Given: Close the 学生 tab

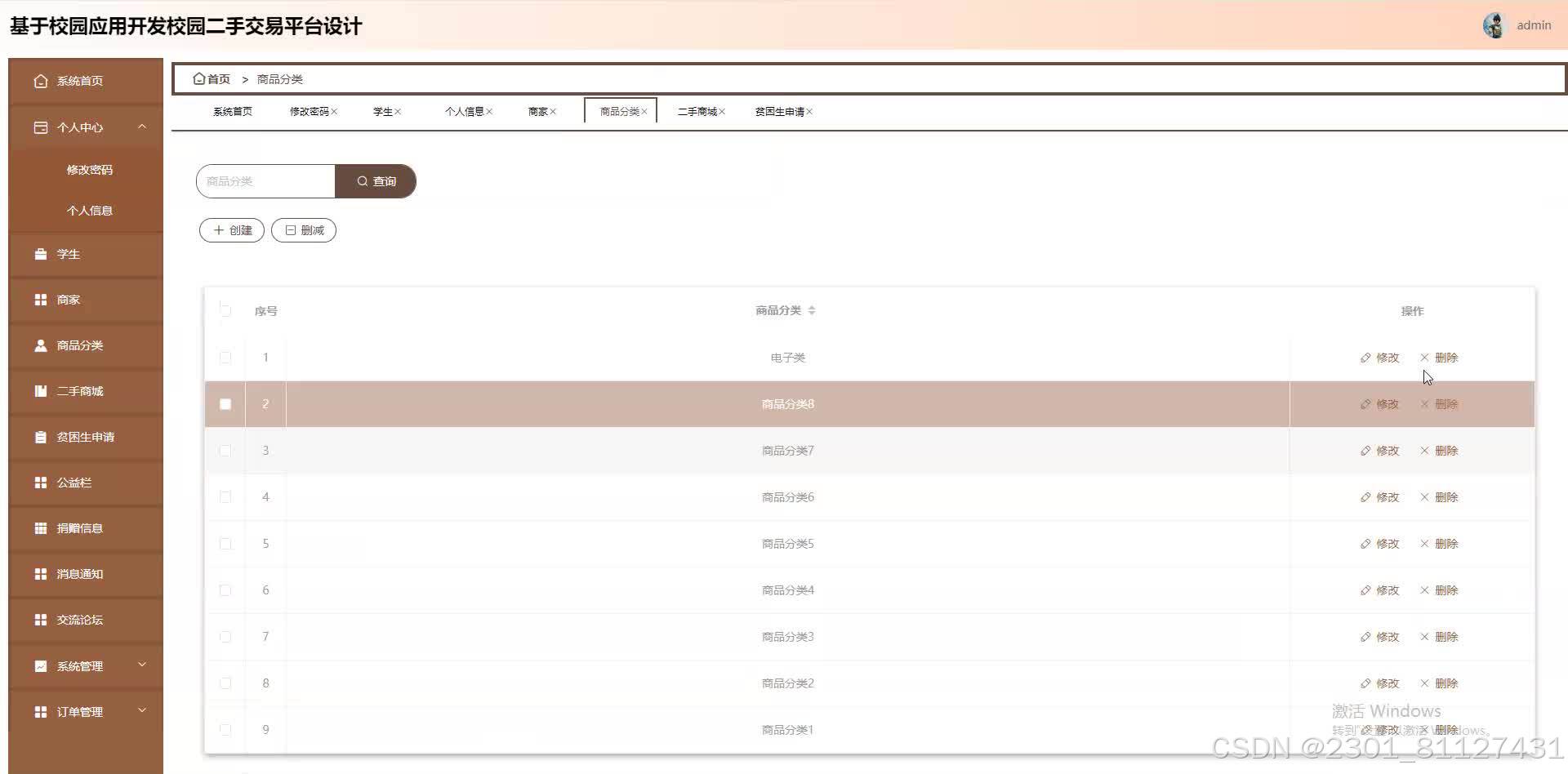Looking at the screenshot, I should click(398, 112).
